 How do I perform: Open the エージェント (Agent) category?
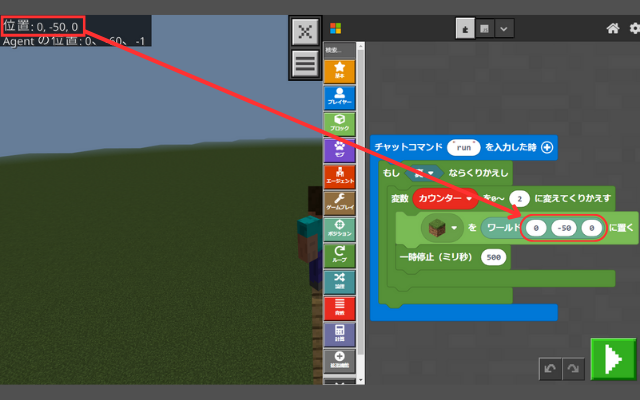(339, 177)
